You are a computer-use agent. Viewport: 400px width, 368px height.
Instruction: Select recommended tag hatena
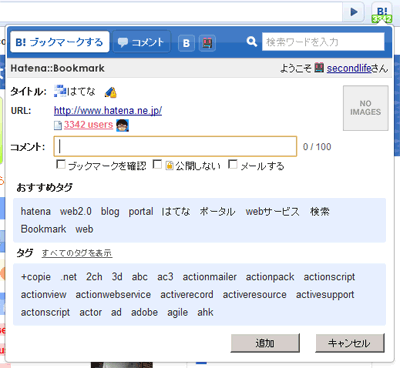click(x=36, y=211)
